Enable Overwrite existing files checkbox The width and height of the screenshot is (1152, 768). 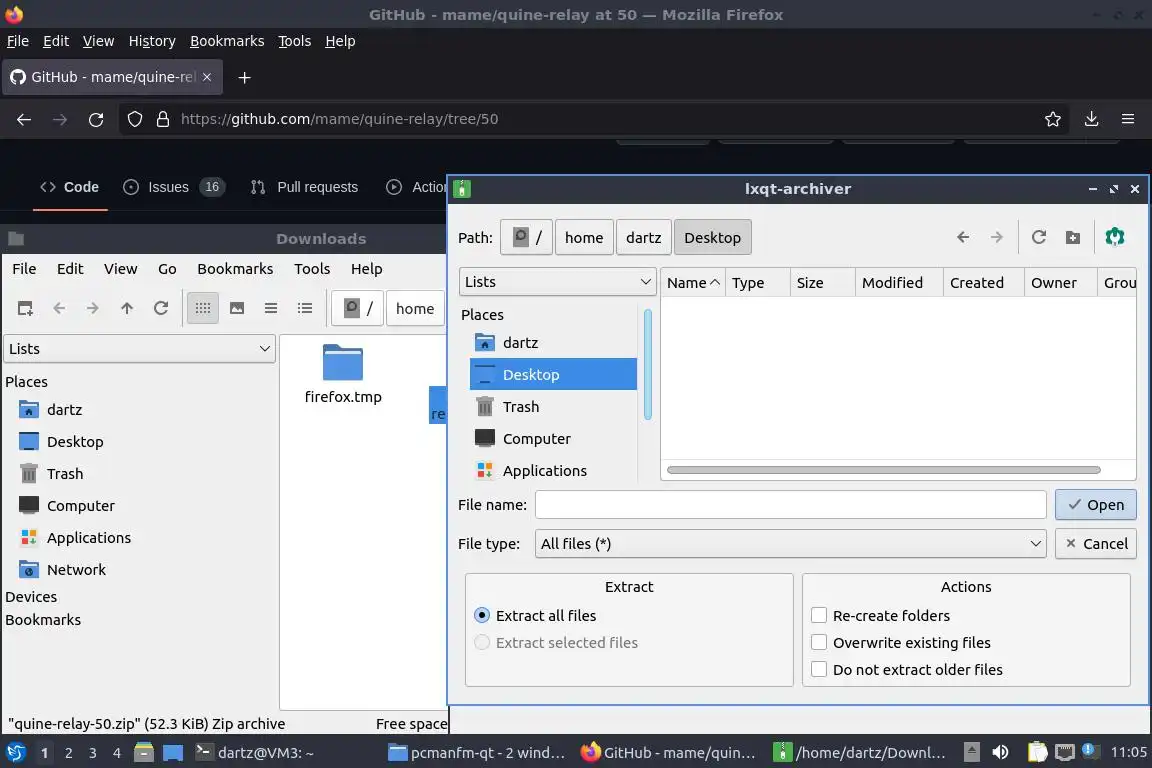819,642
